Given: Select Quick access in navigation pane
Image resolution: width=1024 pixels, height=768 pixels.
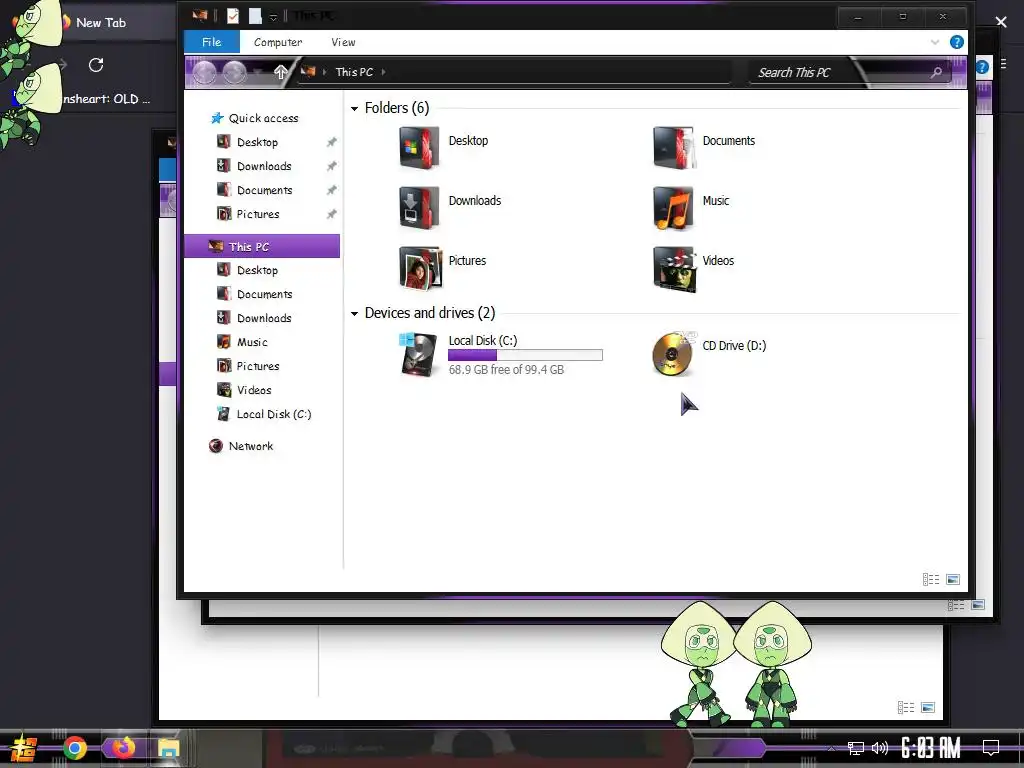Looking at the screenshot, I should coord(263,118).
